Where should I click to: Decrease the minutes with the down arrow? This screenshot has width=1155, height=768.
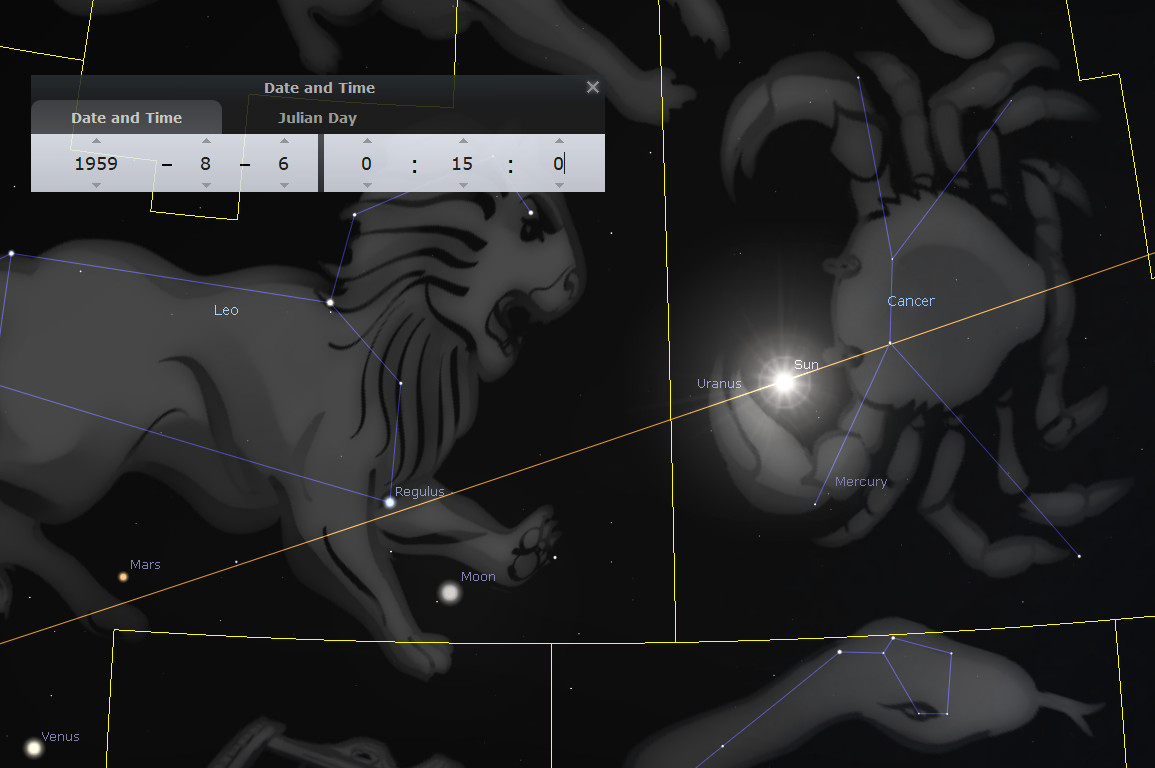point(463,186)
